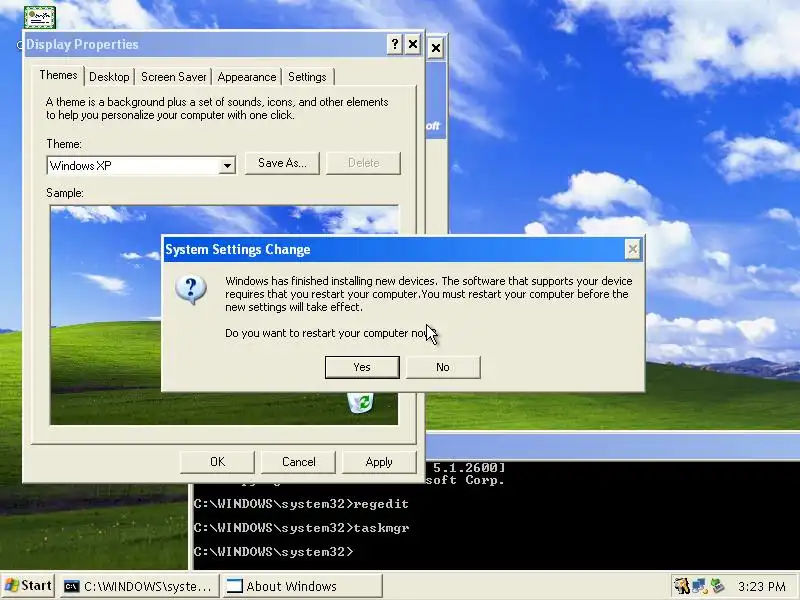
Task: Close the System Settings Change dialog
Action: pos(633,249)
